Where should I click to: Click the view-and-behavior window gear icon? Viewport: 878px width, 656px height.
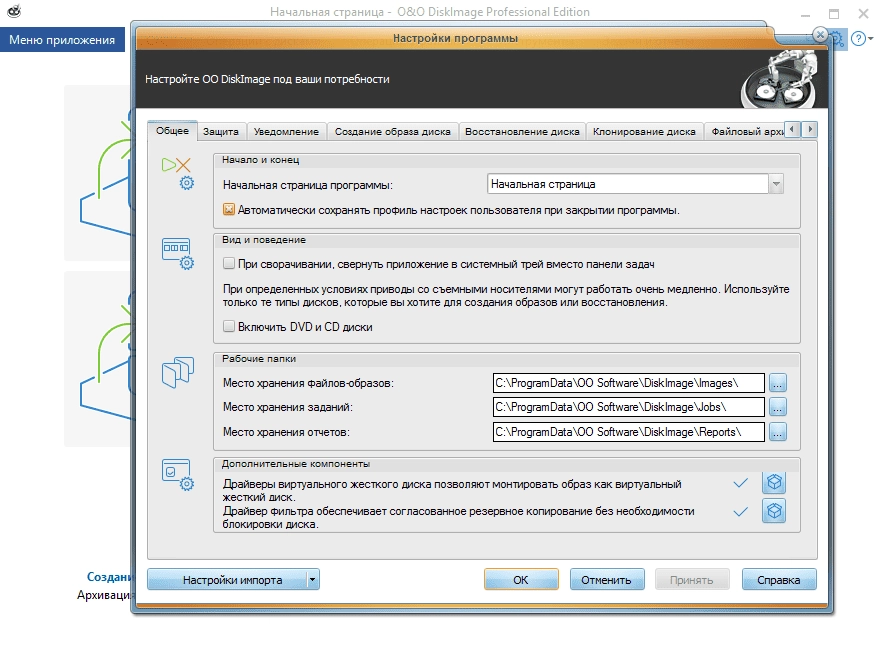(178, 254)
